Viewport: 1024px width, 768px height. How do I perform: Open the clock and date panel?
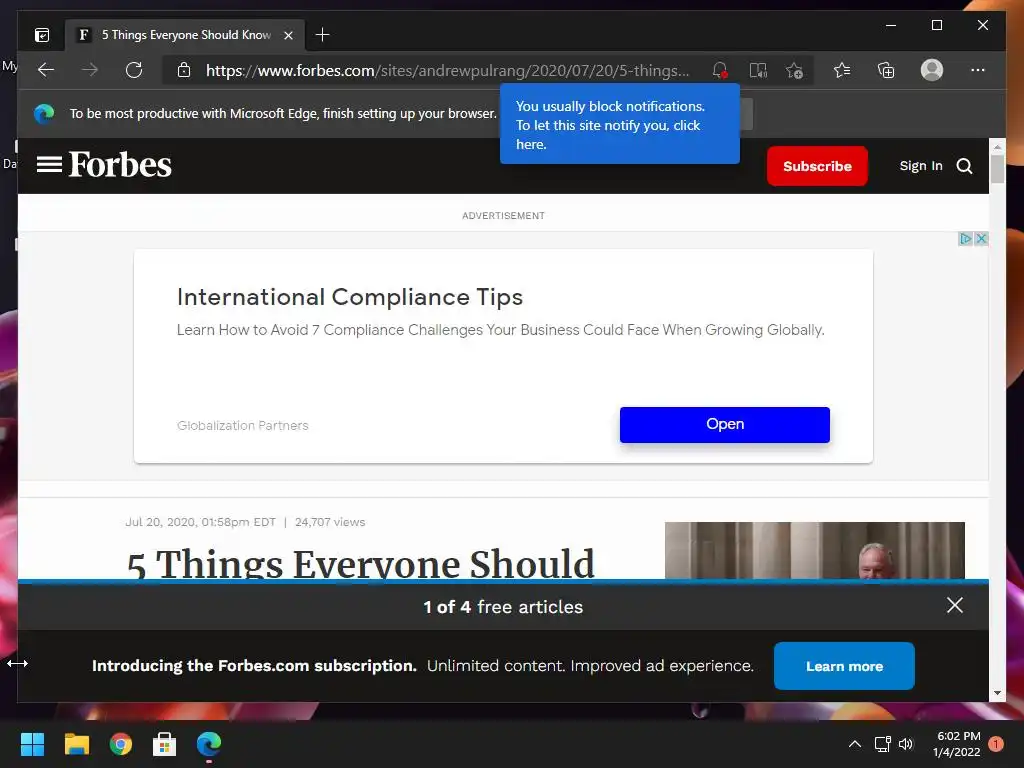[x=957, y=744]
